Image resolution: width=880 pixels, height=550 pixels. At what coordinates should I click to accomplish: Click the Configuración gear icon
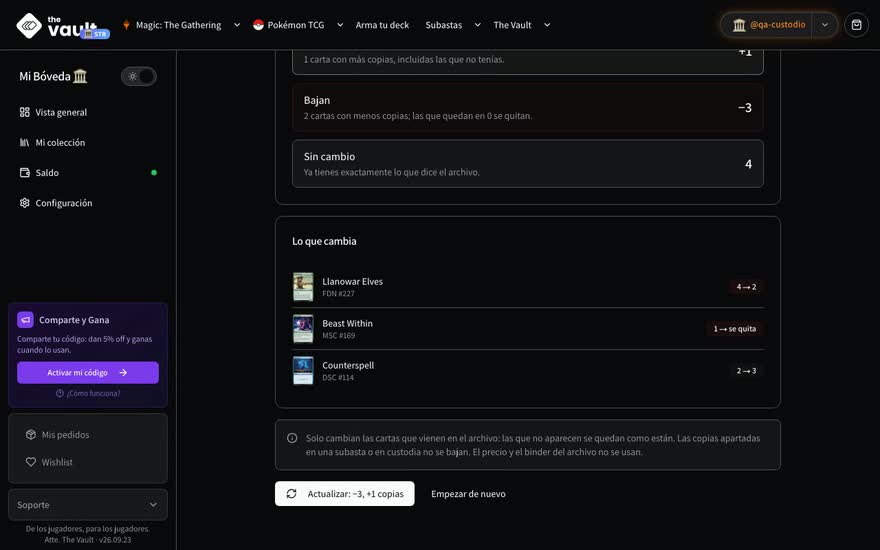[25, 203]
